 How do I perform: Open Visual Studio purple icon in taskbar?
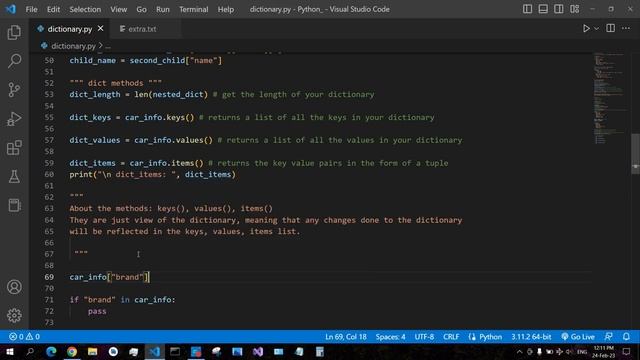click(258, 351)
